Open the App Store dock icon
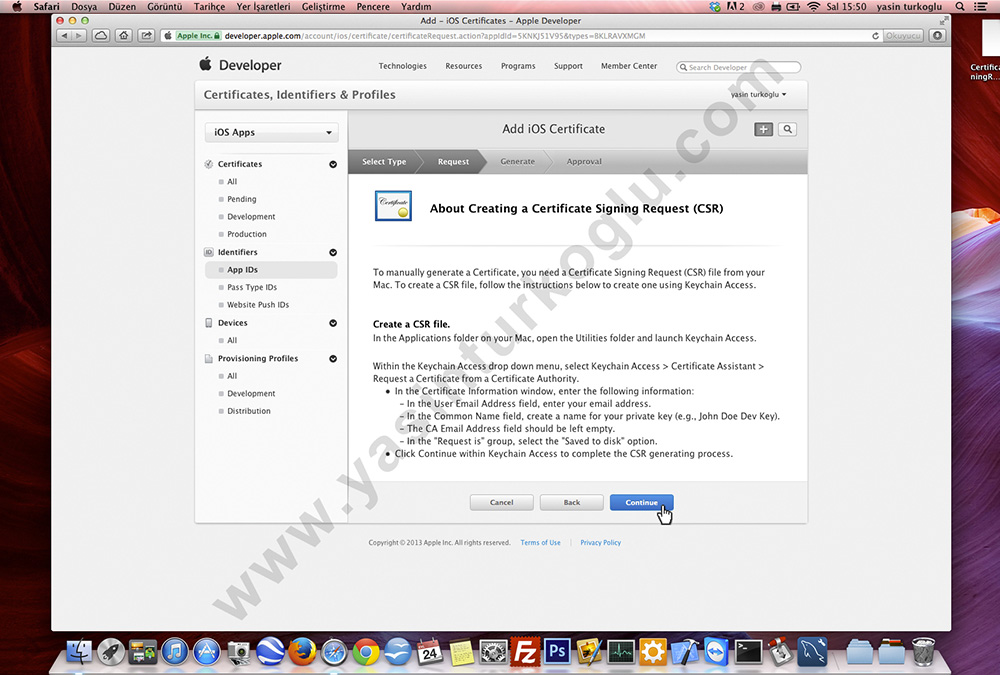Image resolution: width=1000 pixels, height=675 pixels. point(207,652)
